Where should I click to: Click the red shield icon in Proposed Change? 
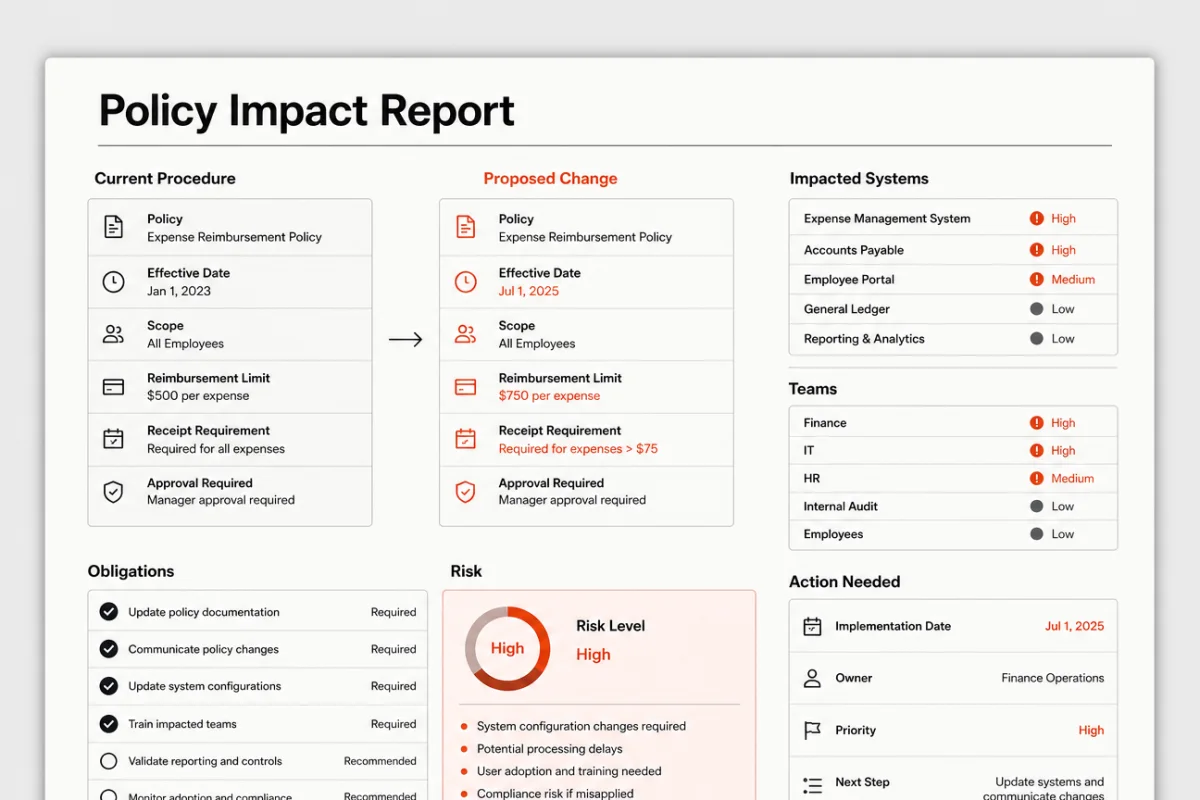tap(466, 491)
